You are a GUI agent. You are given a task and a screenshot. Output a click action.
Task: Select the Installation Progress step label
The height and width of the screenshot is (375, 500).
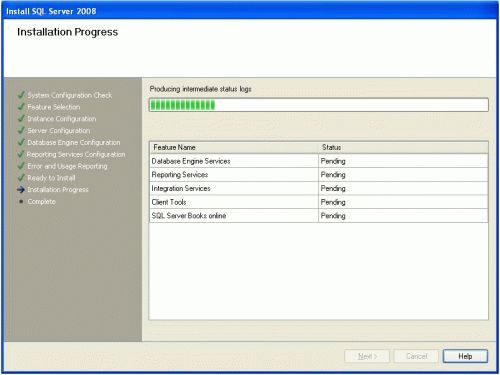58,190
